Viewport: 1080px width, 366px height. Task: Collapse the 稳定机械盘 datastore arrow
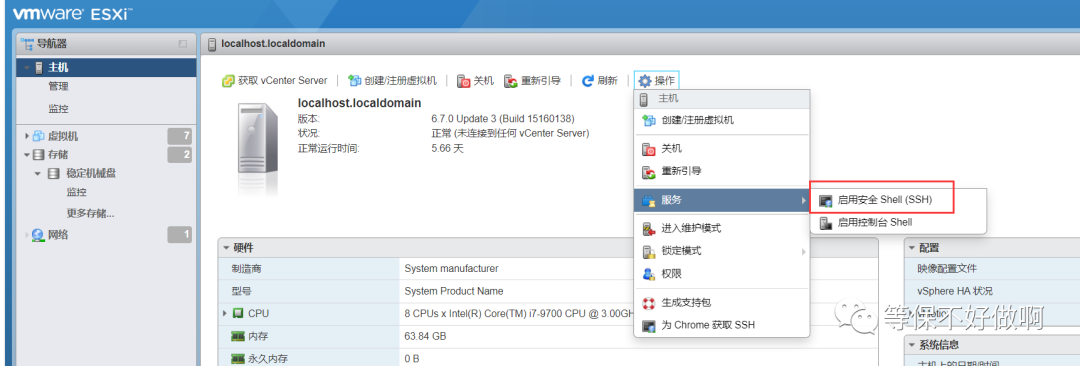(39, 174)
